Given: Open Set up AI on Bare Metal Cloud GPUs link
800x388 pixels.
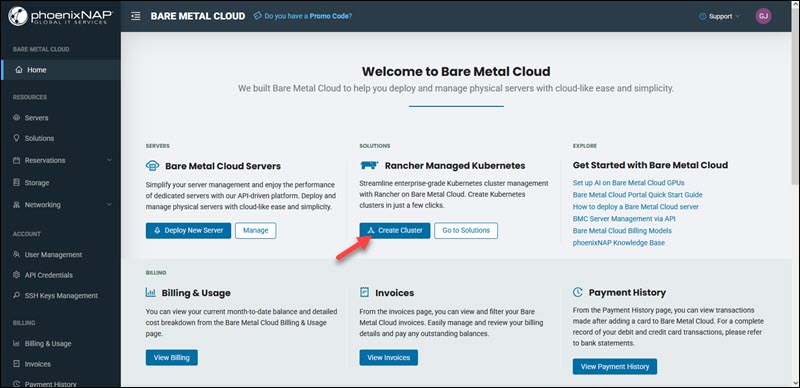Looking at the screenshot, I should pyautogui.click(x=629, y=182).
